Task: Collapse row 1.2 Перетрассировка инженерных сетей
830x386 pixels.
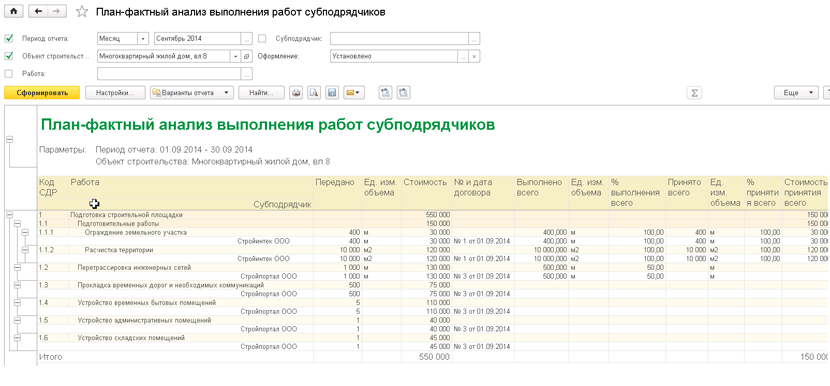Action: pyautogui.click(x=17, y=267)
